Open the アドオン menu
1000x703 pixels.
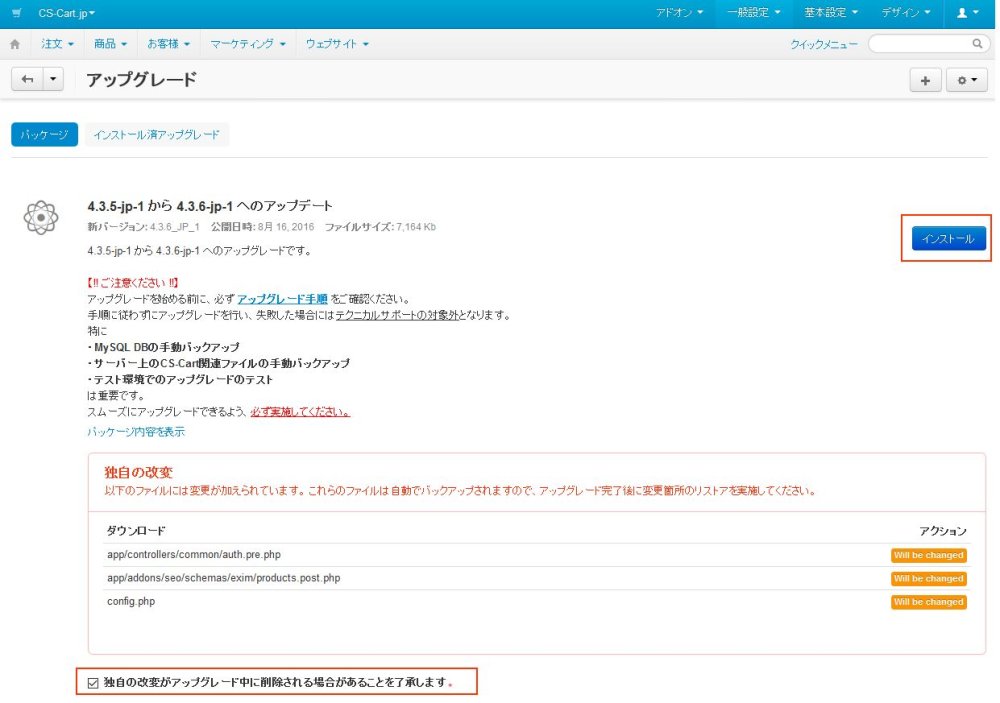(x=679, y=13)
